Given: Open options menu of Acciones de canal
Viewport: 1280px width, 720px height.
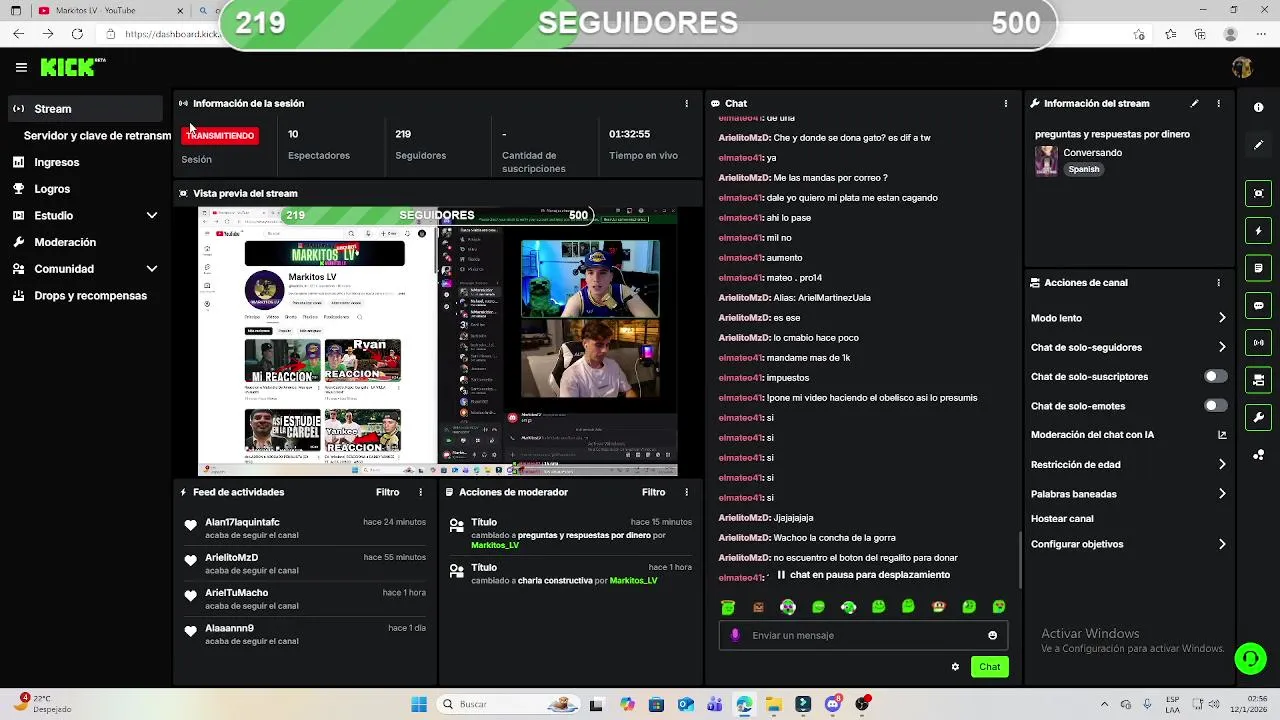Looking at the screenshot, I should (x=1218, y=282).
